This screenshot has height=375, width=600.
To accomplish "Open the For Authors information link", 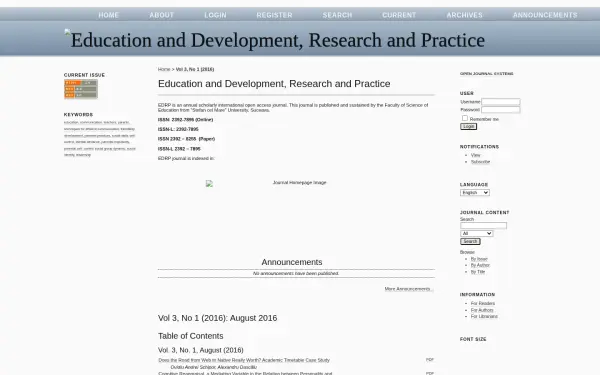I will tap(482, 310).
